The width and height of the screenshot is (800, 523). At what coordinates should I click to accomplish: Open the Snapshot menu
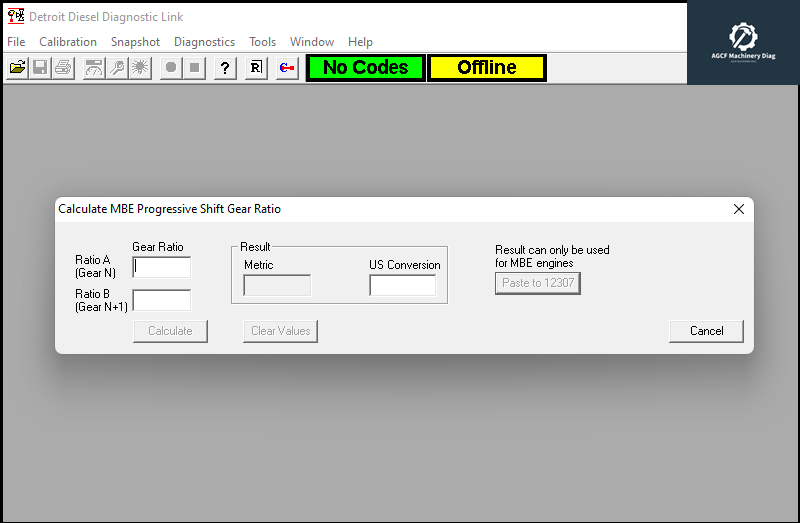pyautogui.click(x=135, y=42)
